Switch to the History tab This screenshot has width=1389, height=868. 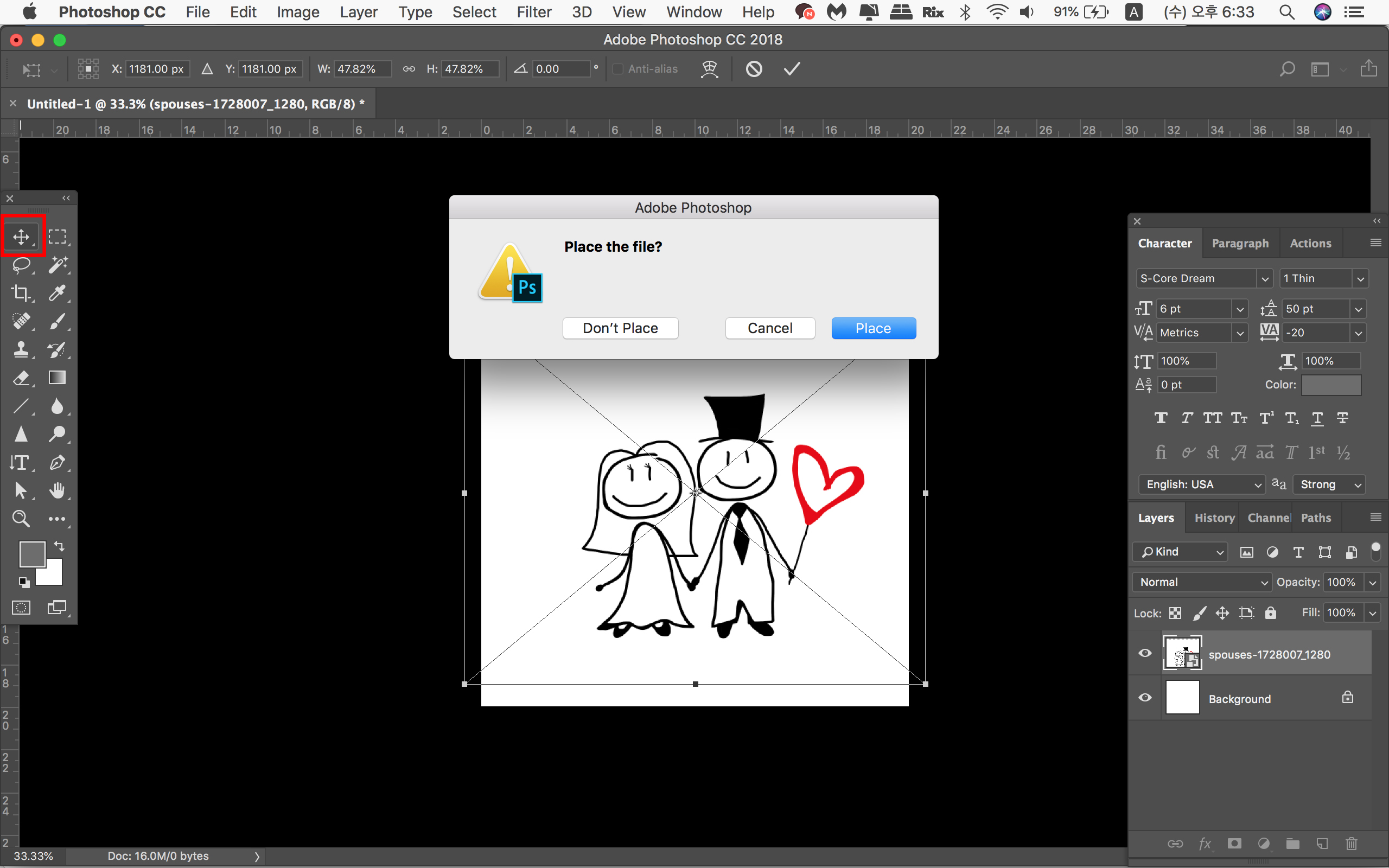[x=1214, y=518]
